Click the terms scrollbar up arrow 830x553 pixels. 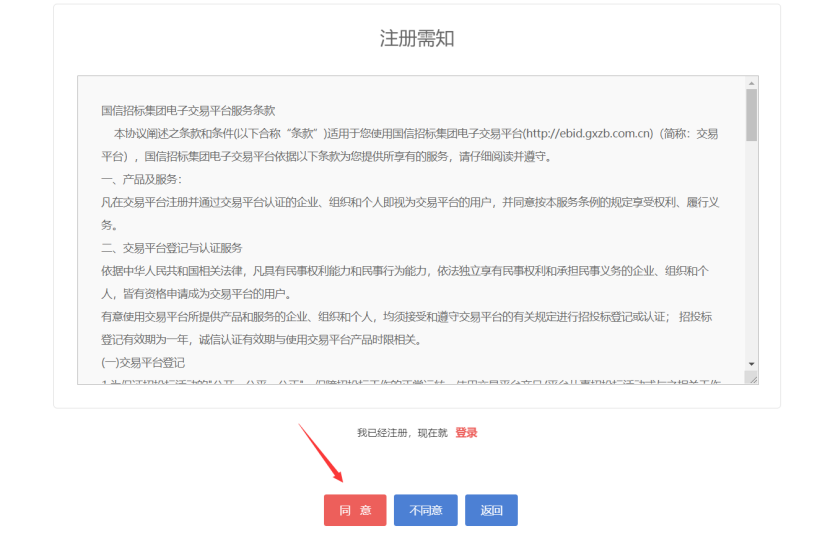[751, 83]
